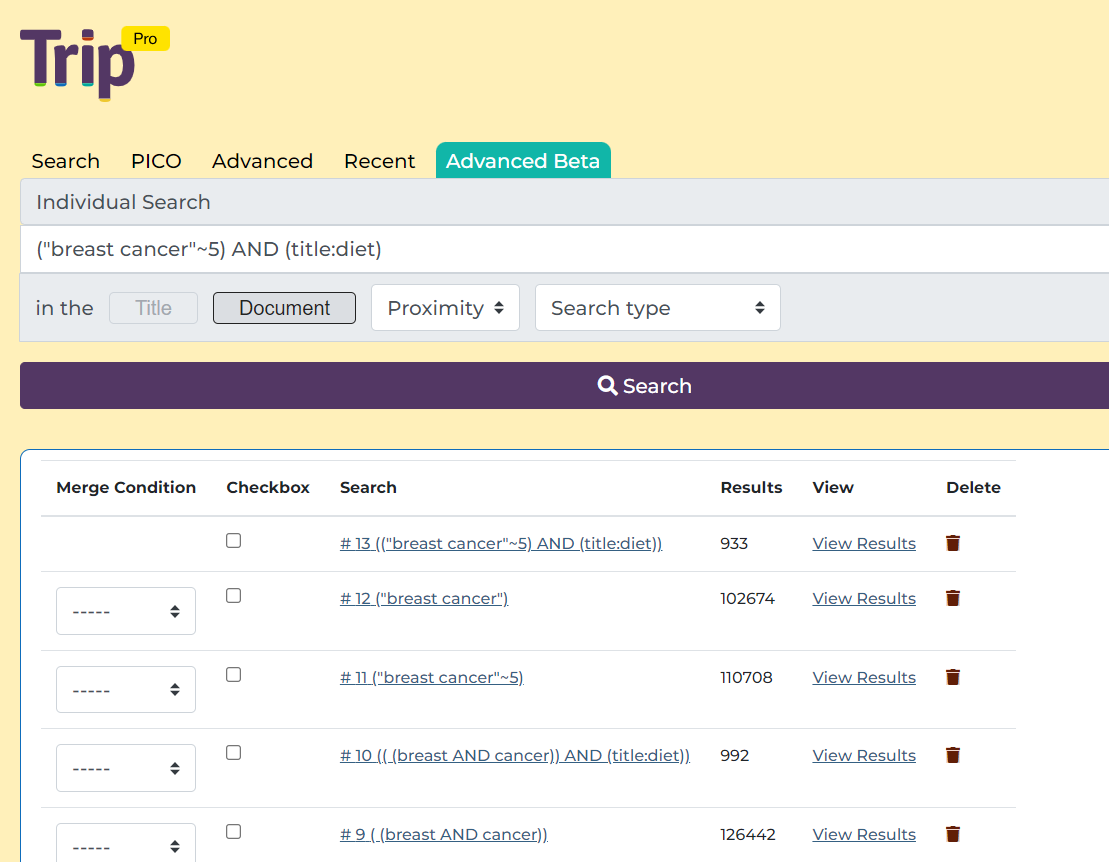Select the checkbox beside search #10
Screen dimensions: 1109x862
[x=233, y=752]
